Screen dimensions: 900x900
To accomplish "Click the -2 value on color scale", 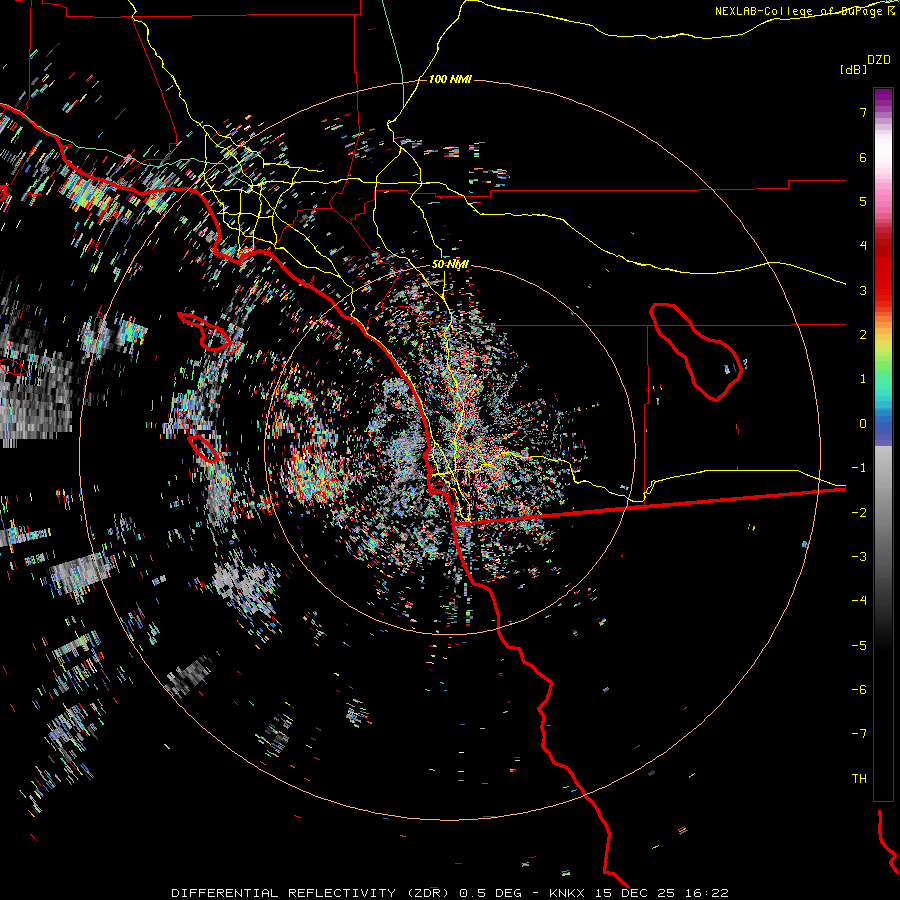I will 859,513.
